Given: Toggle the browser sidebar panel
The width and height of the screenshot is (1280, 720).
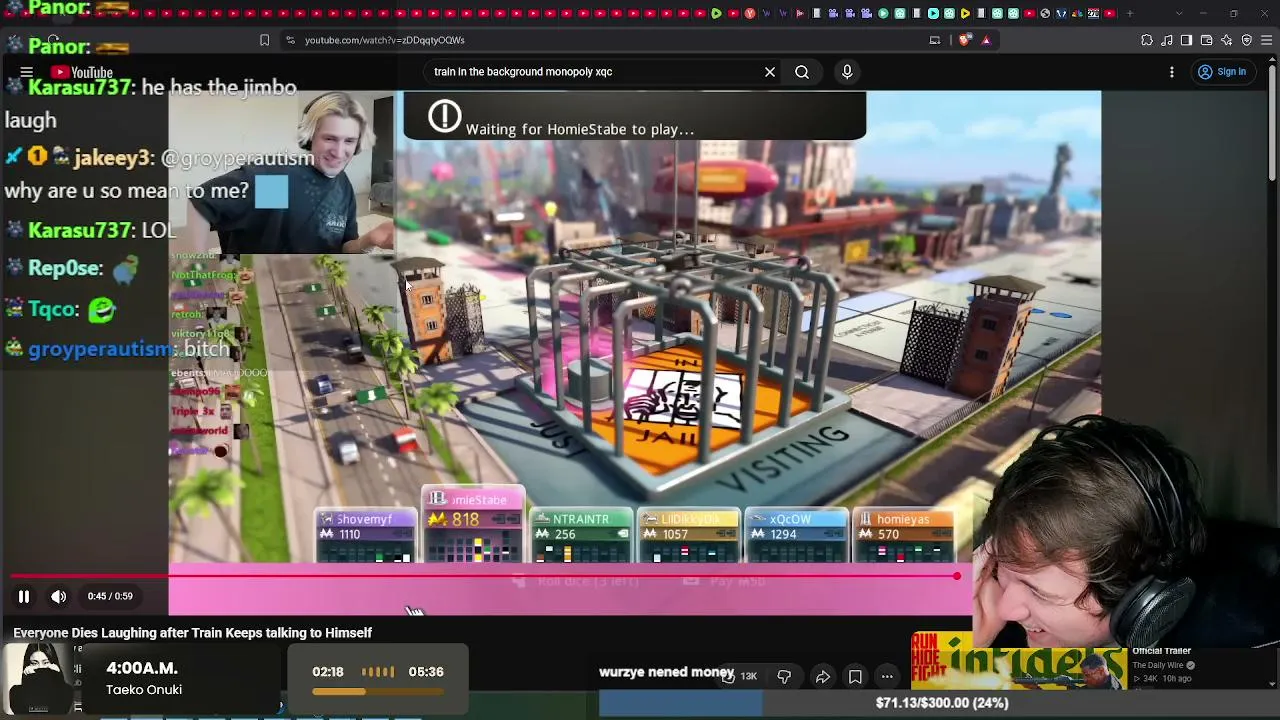Looking at the screenshot, I should pos(1186,40).
